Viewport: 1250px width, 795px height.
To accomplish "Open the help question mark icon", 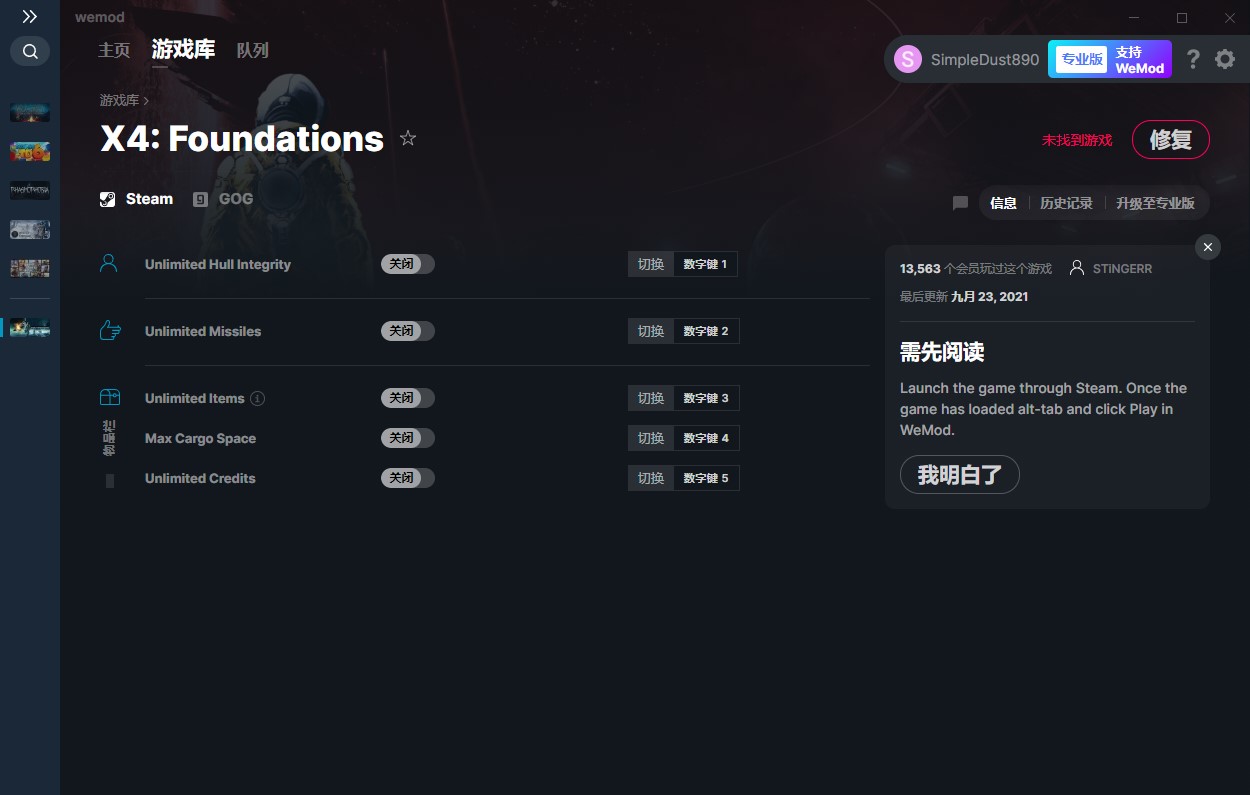I will (x=1193, y=59).
